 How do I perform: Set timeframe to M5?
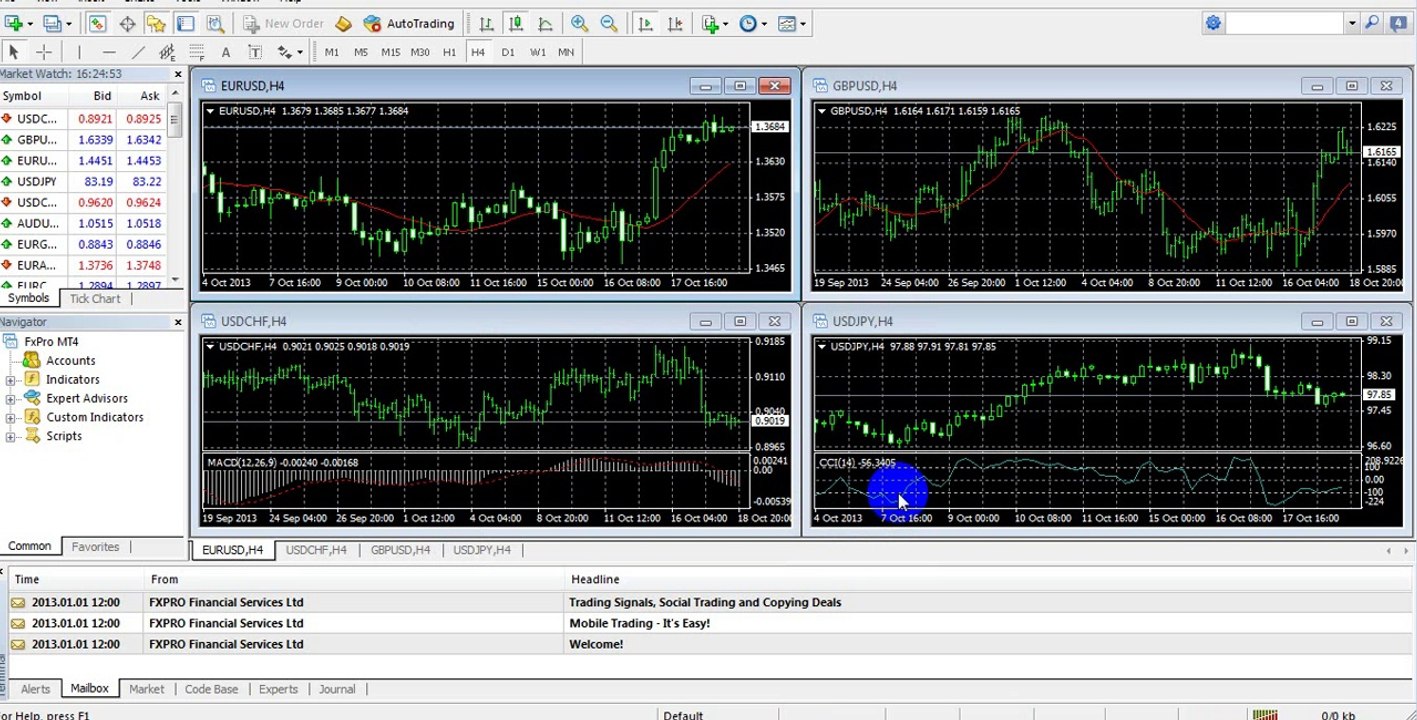pyautogui.click(x=361, y=52)
